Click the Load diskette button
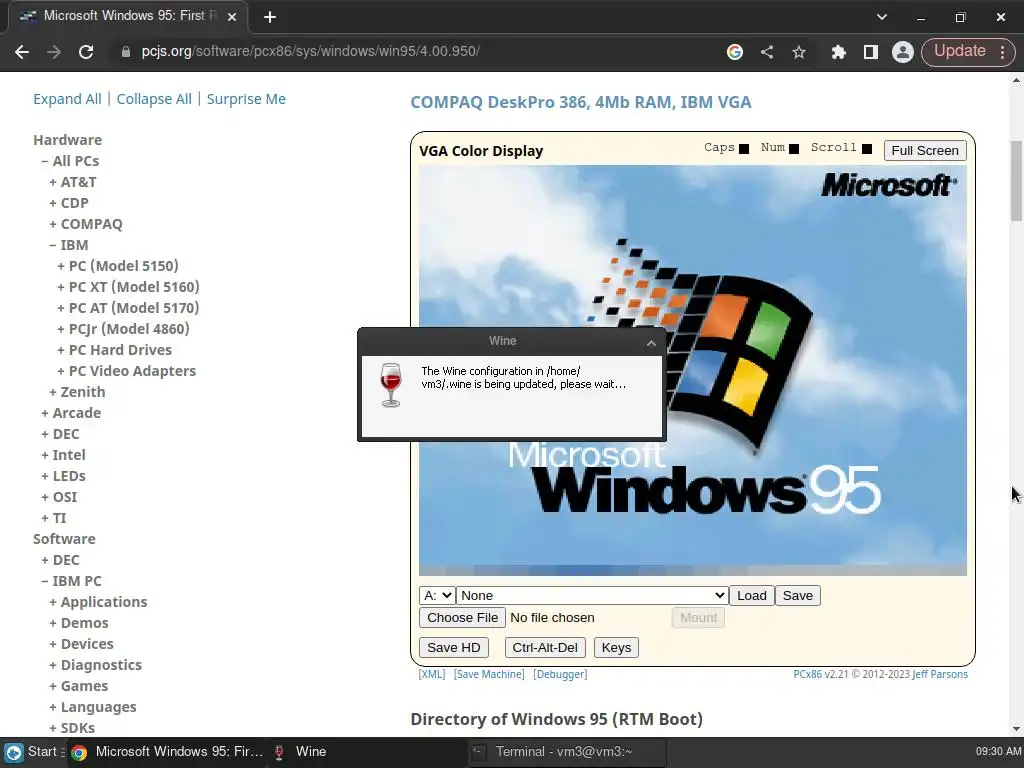The width and height of the screenshot is (1024, 768). [x=752, y=596]
